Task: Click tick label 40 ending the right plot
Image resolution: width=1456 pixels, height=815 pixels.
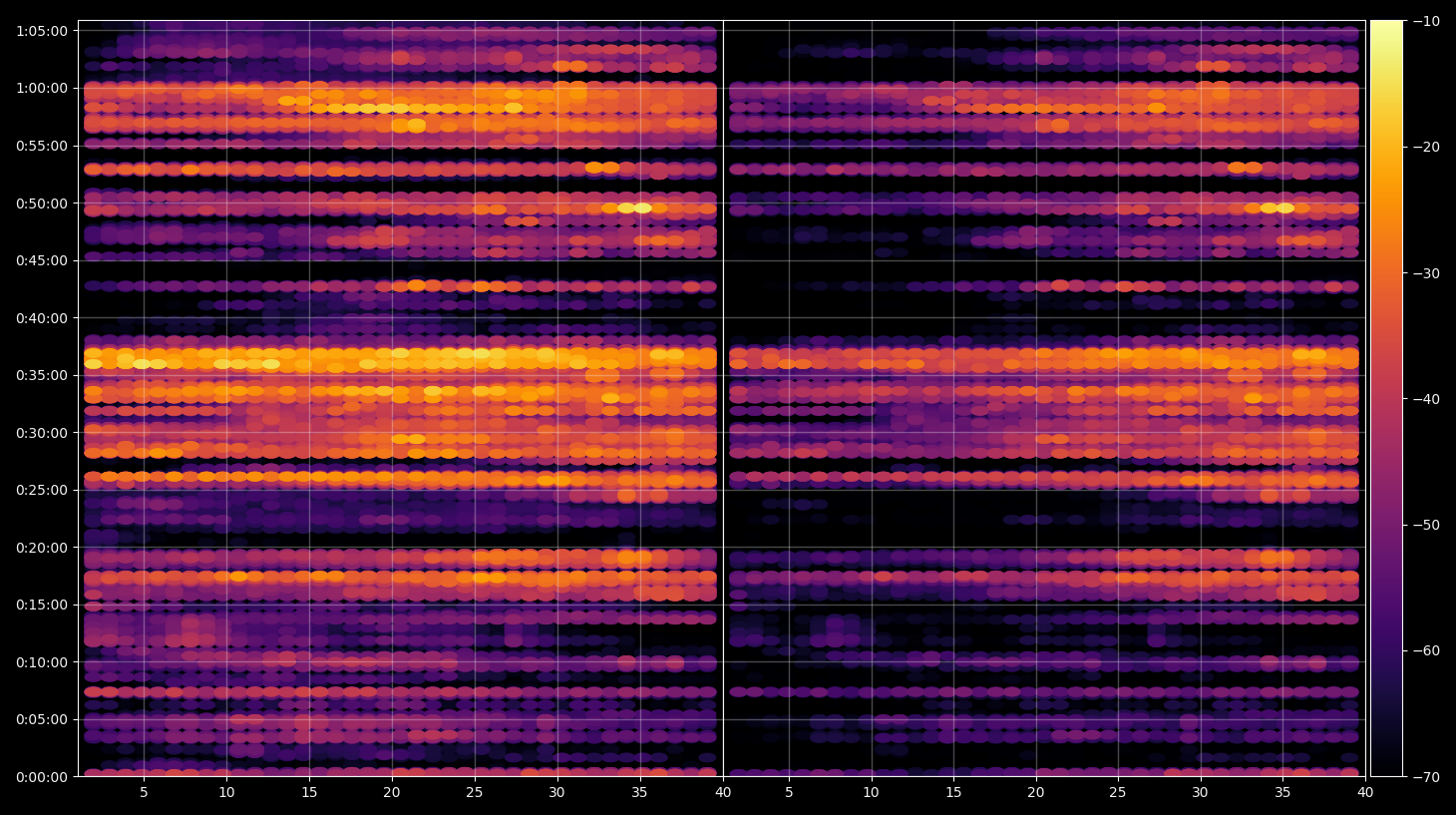Action: pyautogui.click(x=1365, y=793)
